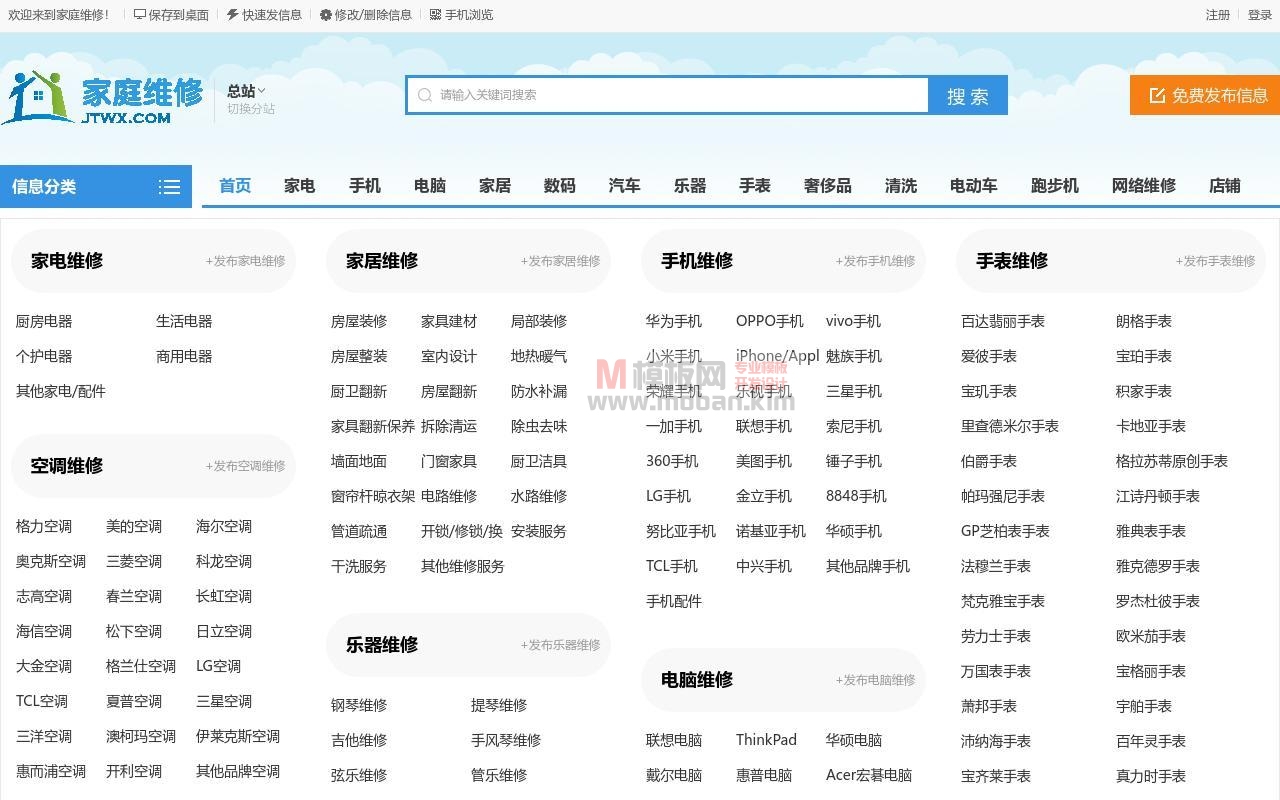
Task: Click the edit icon on 免费发布信息 button
Action: 1157,95
